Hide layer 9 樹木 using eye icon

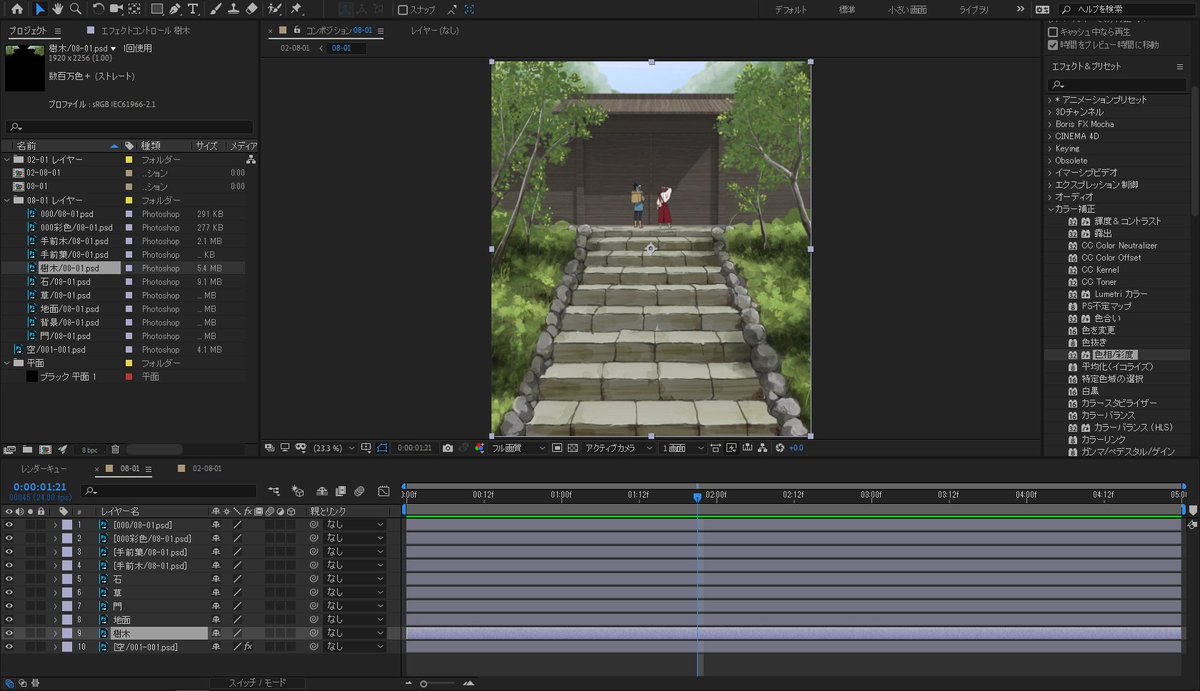pos(9,633)
